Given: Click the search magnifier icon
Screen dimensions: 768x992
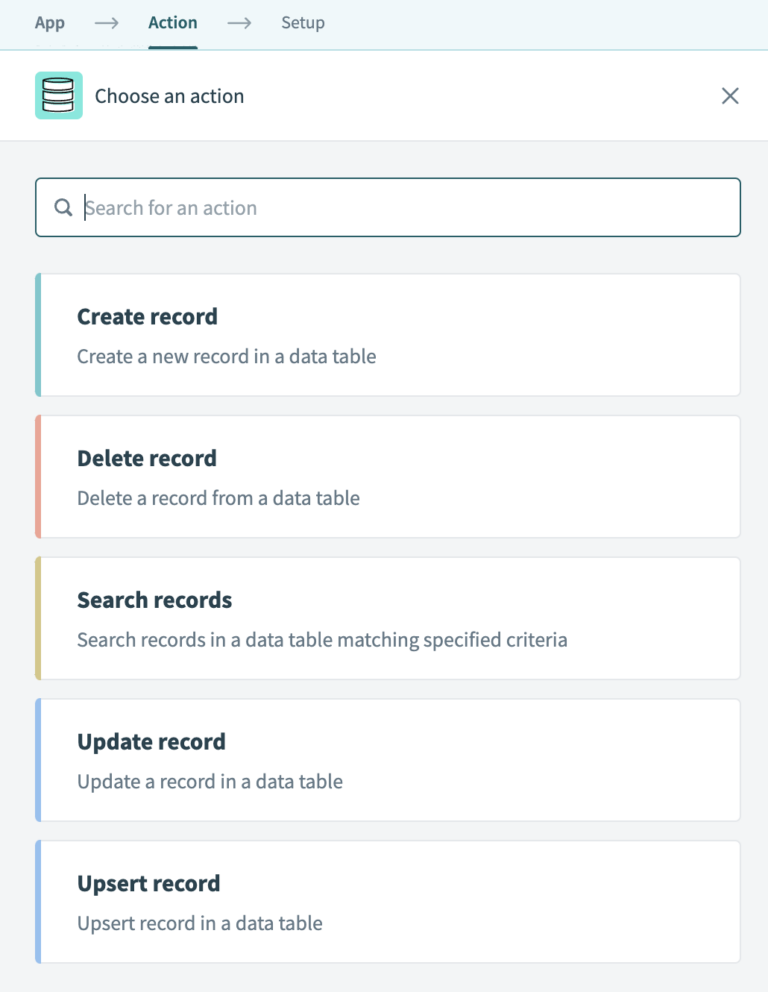Looking at the screenshot, I should (x=63, y=207).
